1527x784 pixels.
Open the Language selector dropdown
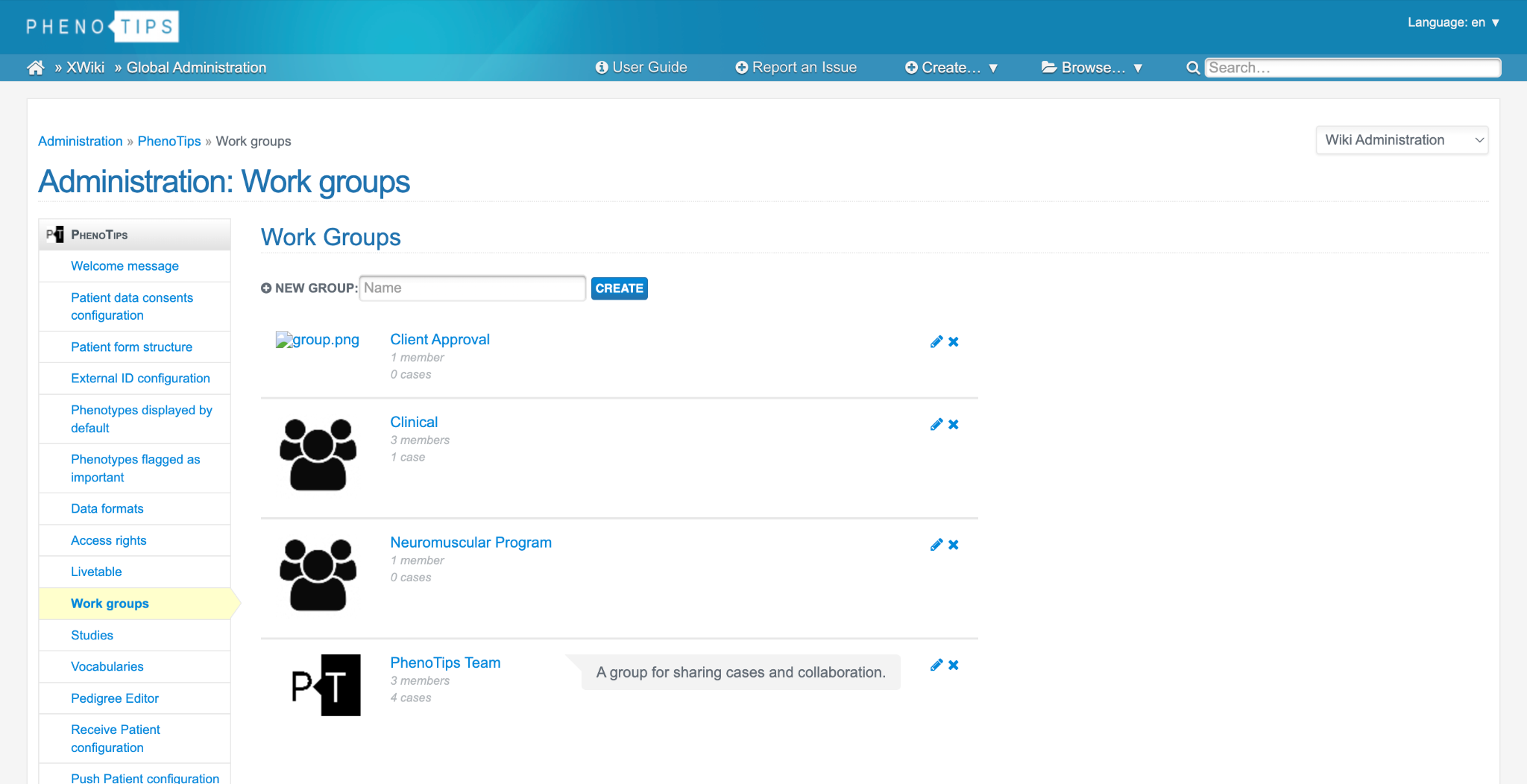[1453, 22]
